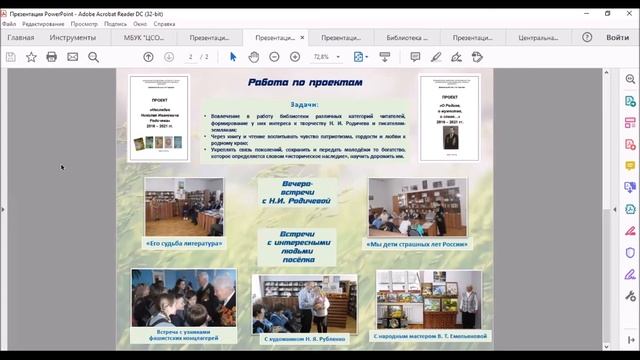Open the pink Organize Pages tool in the right panel
This screenshot has width=640, height=360.
point(630,122)
